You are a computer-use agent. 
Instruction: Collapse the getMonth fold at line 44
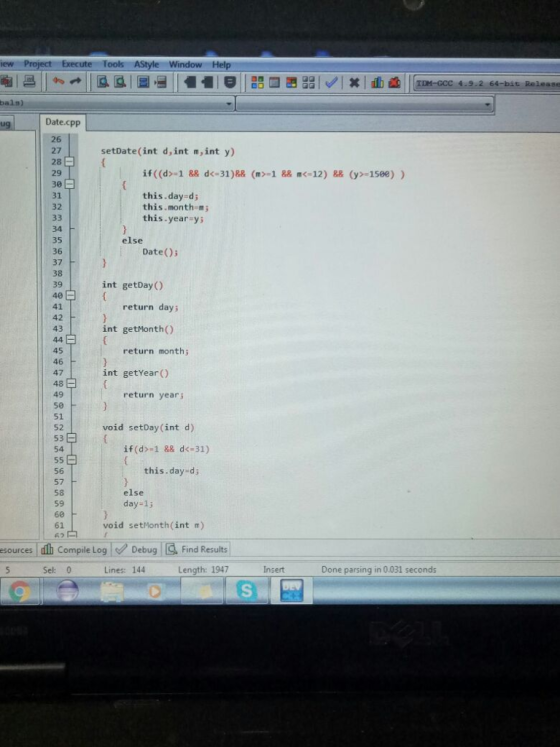pyautogui.click(x=71, y=340)
